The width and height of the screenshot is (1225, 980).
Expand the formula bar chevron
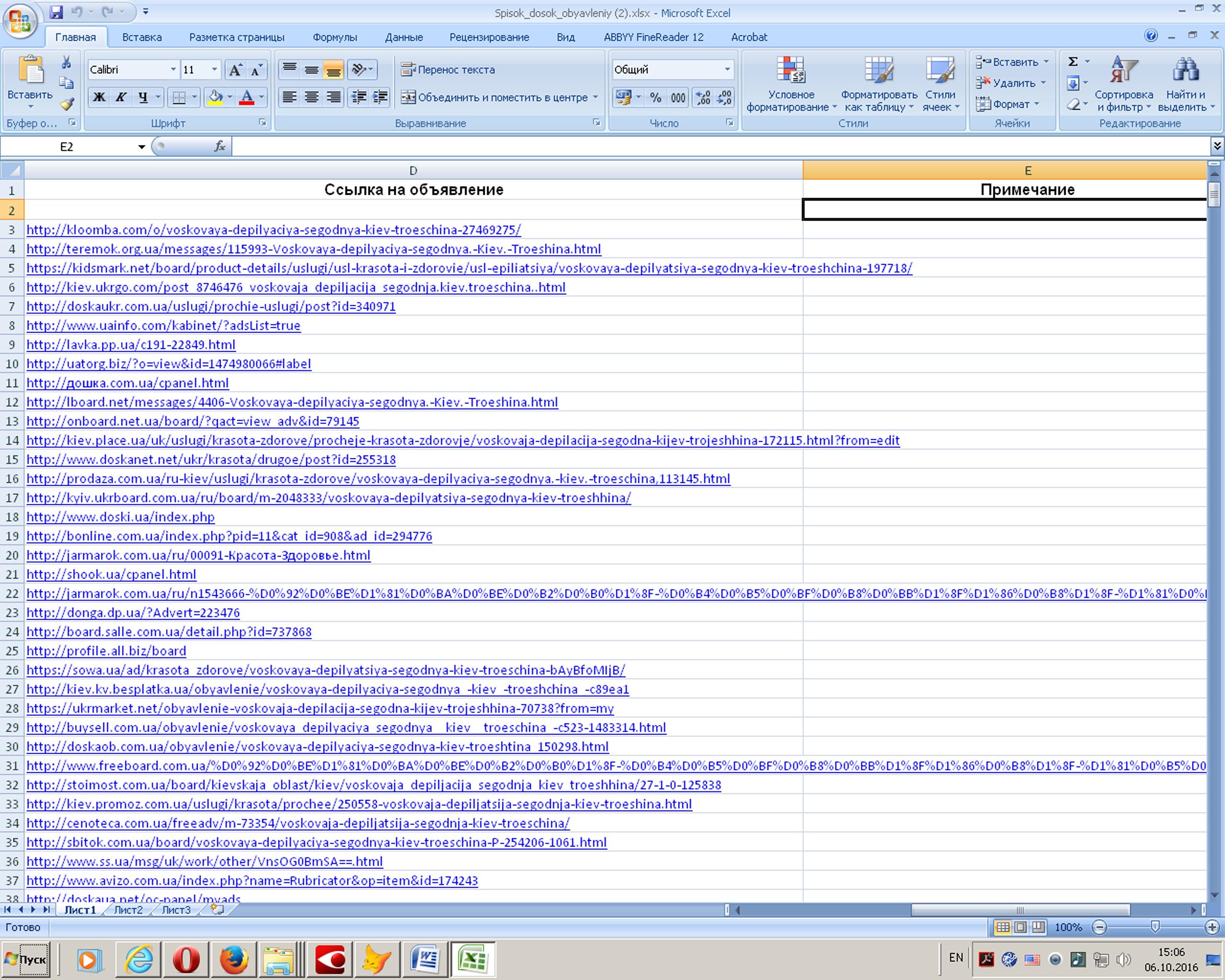click(x=1217, y=146)
